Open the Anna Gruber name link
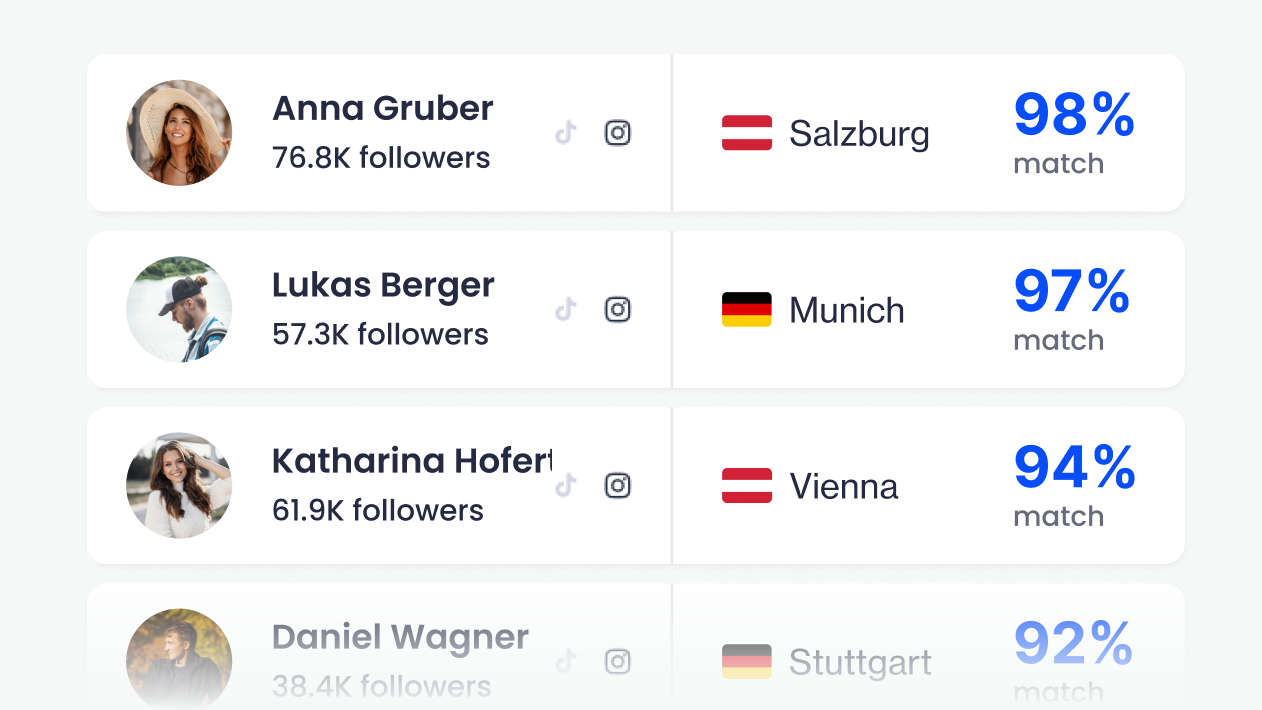1262x710 pixels. click(x=383, y=108)
